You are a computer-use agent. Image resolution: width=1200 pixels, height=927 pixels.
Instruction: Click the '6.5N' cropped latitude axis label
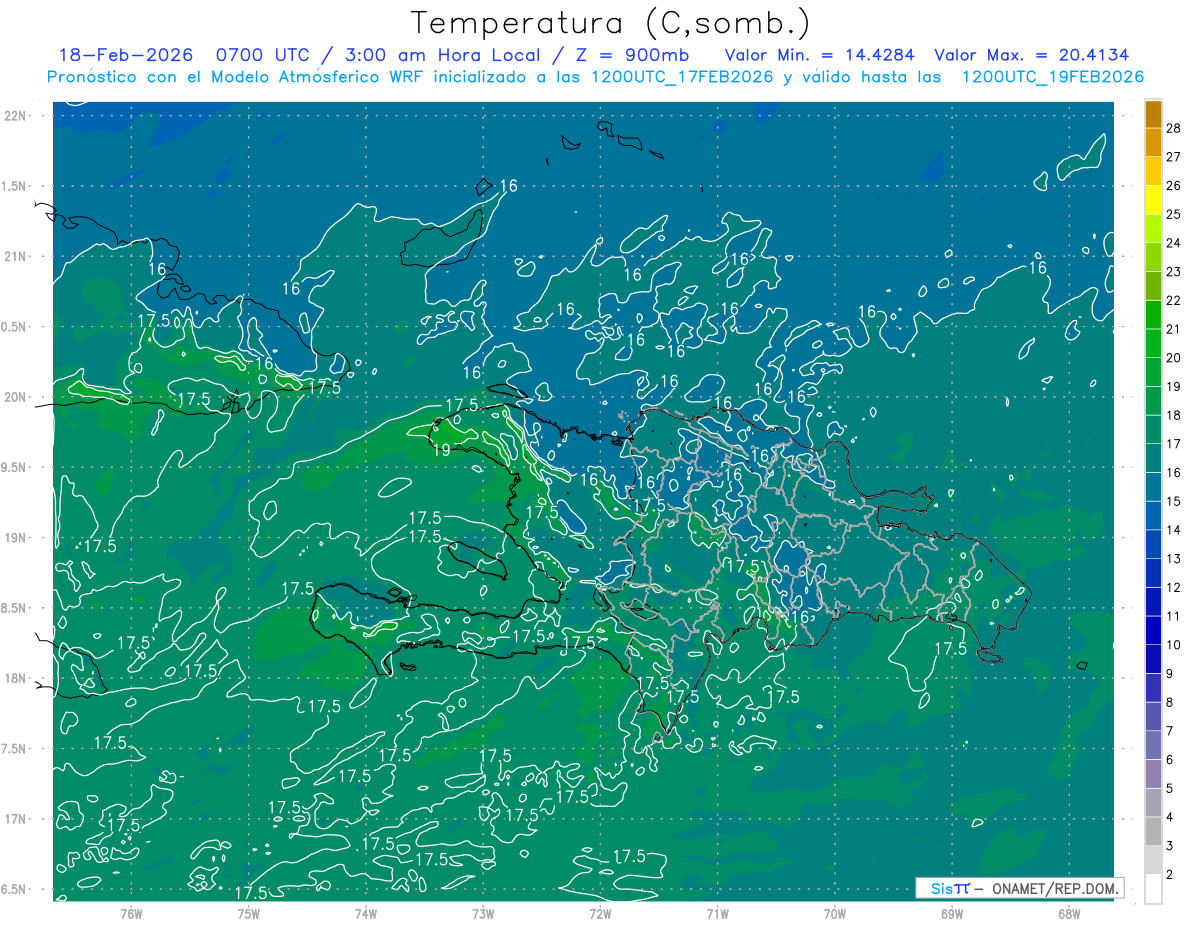pyautogui.click(x=15, y=890)
